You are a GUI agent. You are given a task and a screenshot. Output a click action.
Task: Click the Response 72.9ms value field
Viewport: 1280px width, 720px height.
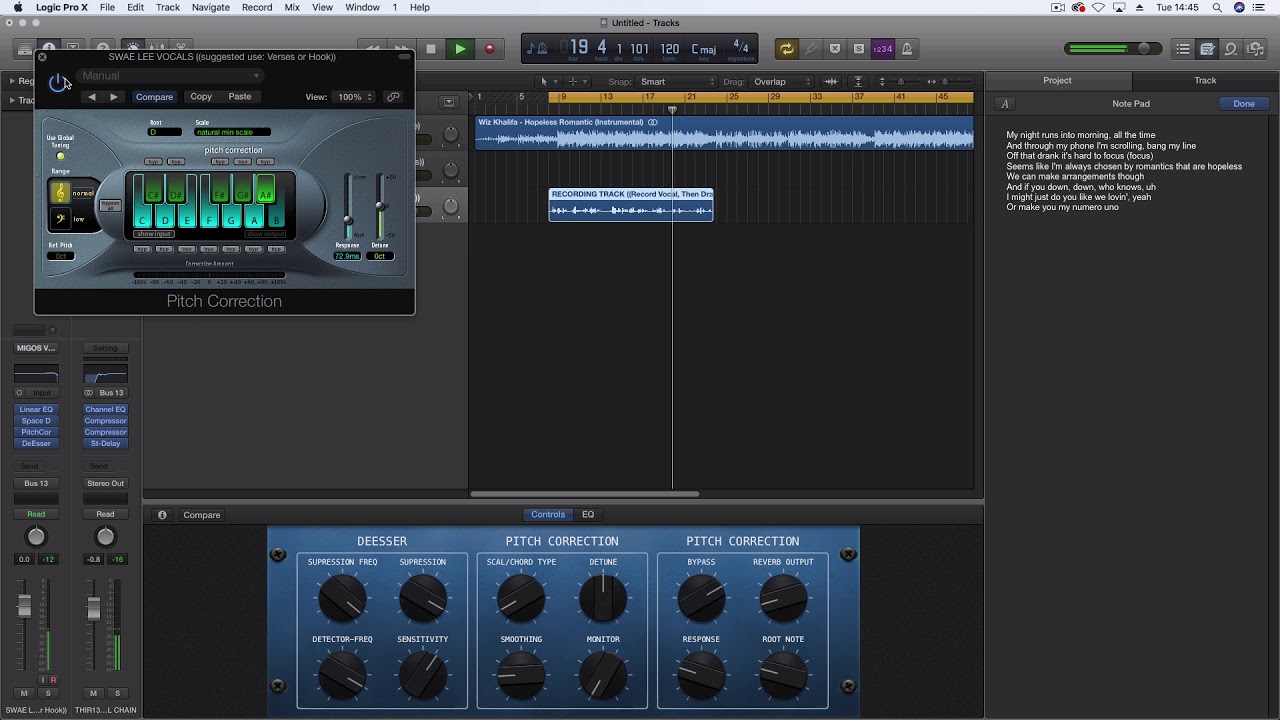click(347, 256)
